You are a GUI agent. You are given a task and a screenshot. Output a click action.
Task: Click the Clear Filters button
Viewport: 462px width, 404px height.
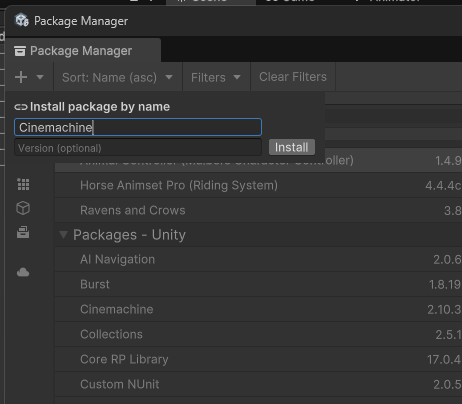click(x=293, y=77)
